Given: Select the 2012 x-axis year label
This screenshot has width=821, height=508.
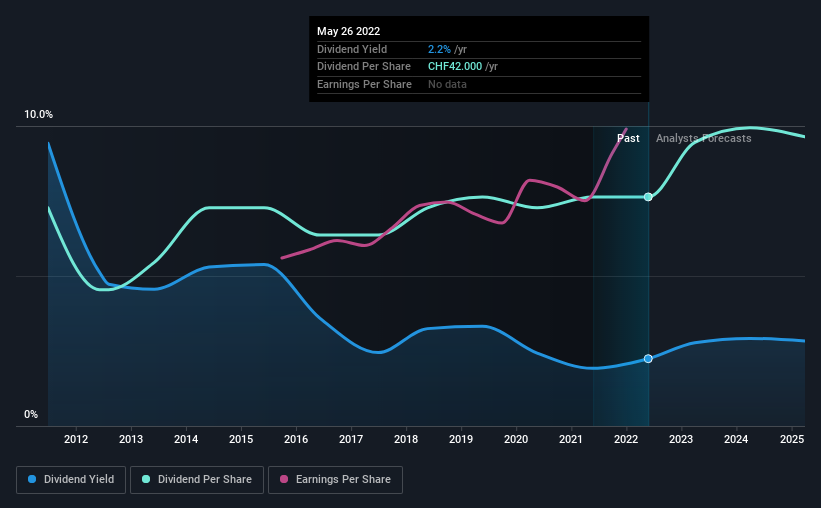Looking at the screenshot, I should [76, 439].
